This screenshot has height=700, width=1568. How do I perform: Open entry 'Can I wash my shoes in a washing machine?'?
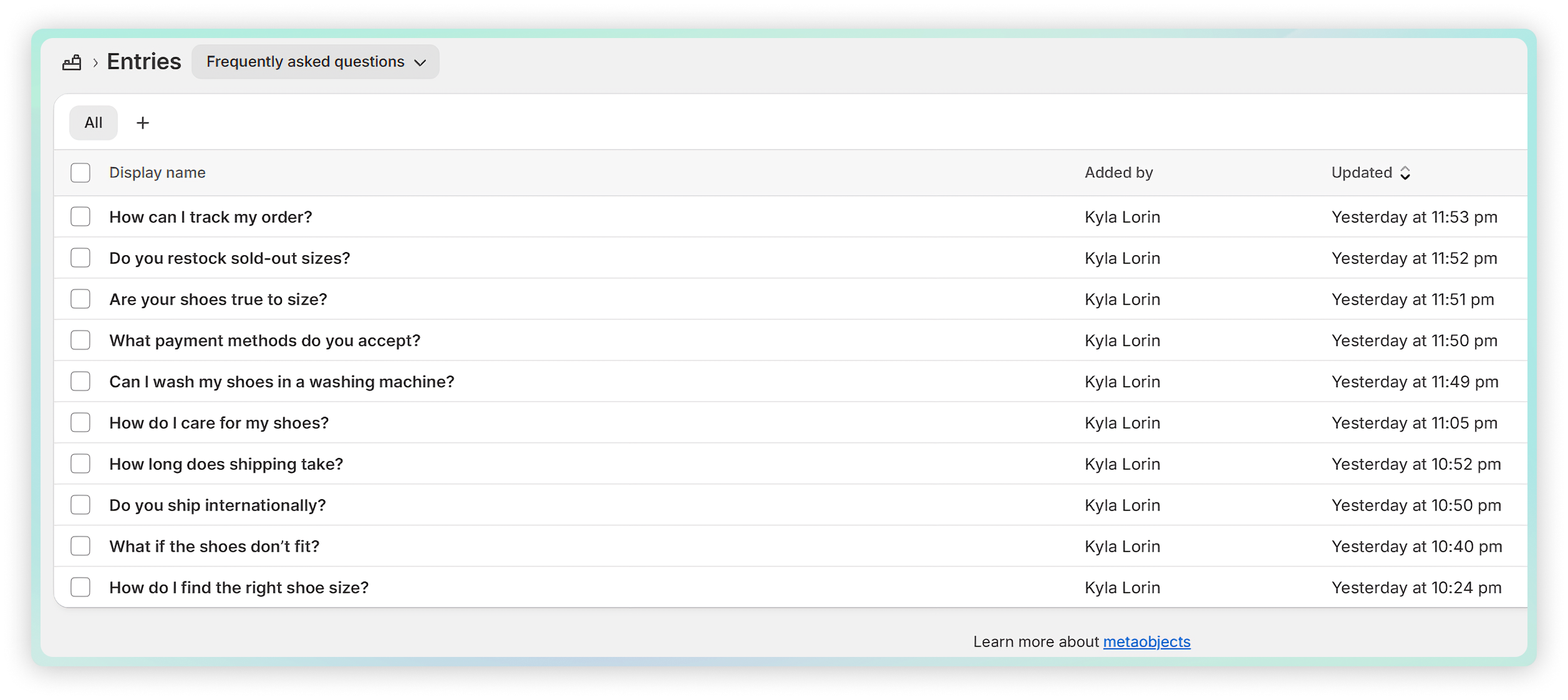[282, 382]
